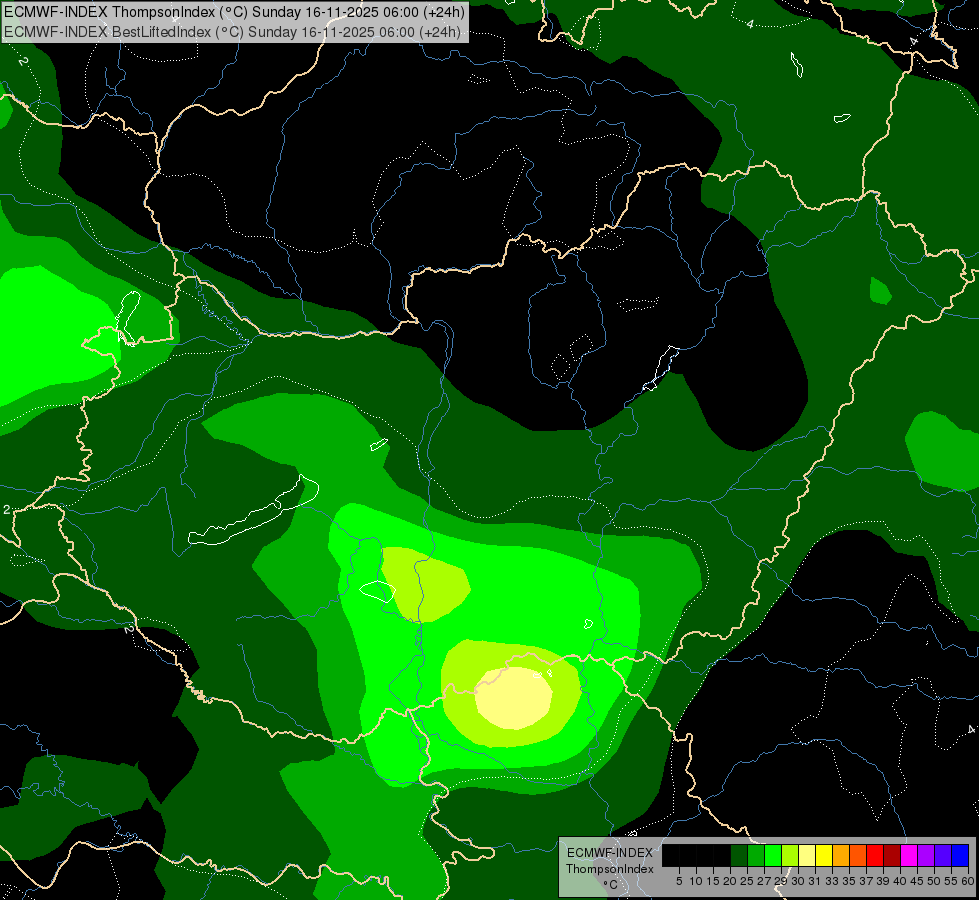Select the magenta 40–45 legend swatch
The width and height of the screenshot is (979, 900).
[x=909, y=855]
